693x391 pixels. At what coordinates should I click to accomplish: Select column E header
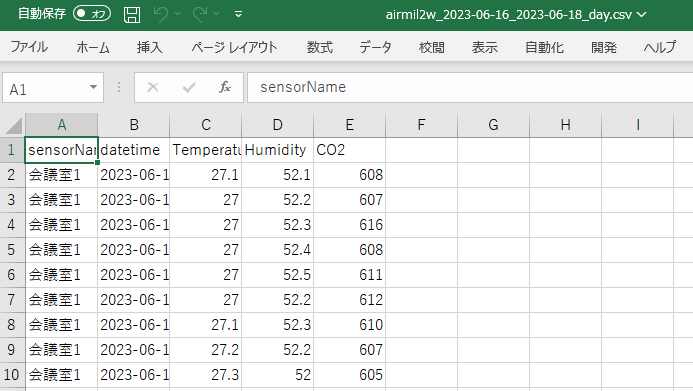(350, 125)
